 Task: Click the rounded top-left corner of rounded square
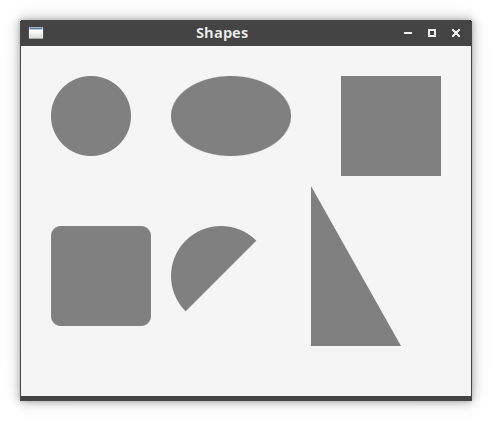(x=55, y=230)
